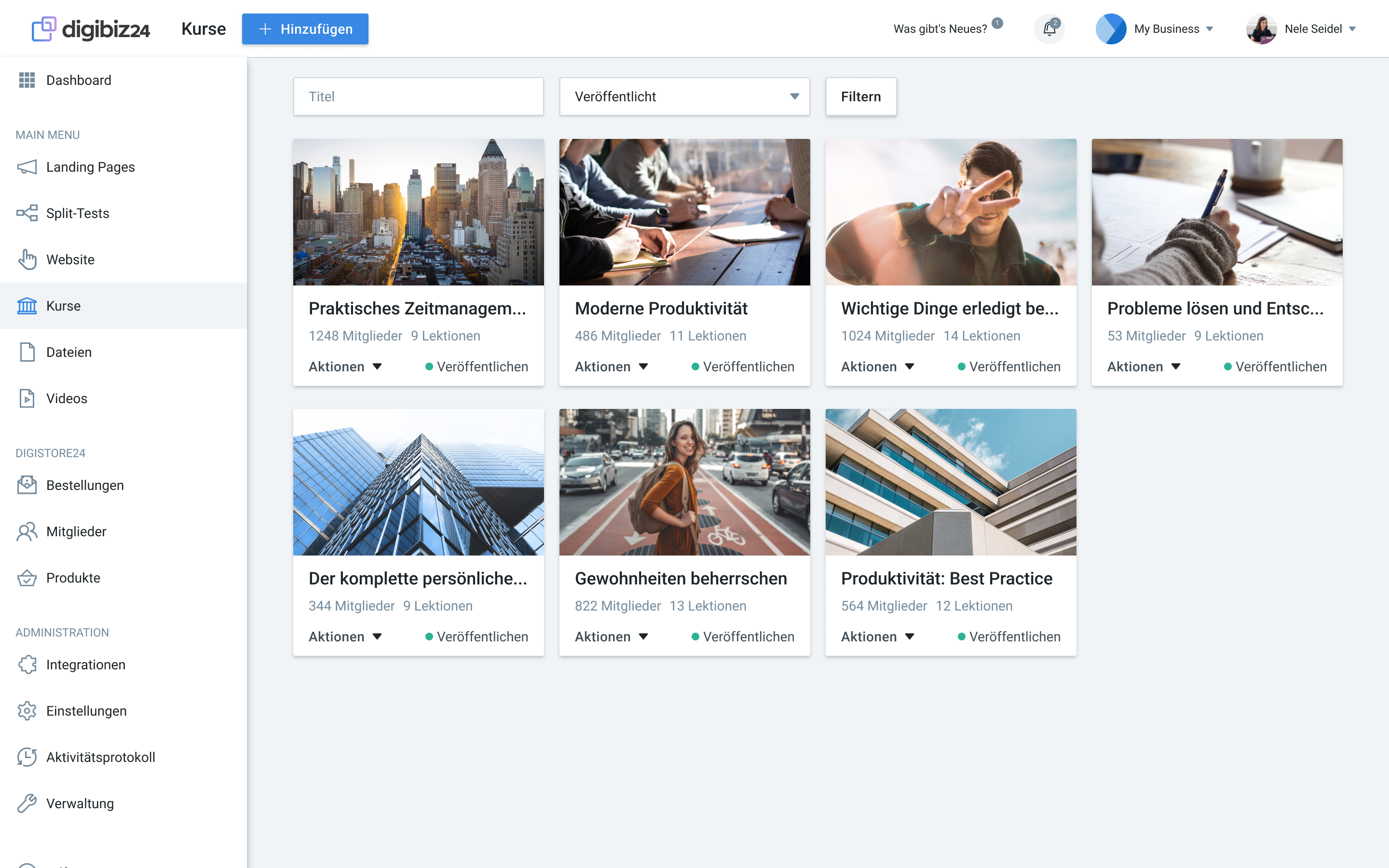This screenshot has width=1389, height=868.
Task: Click the Videos file icon
Action: pyautogui.click(x=27, y=398)
